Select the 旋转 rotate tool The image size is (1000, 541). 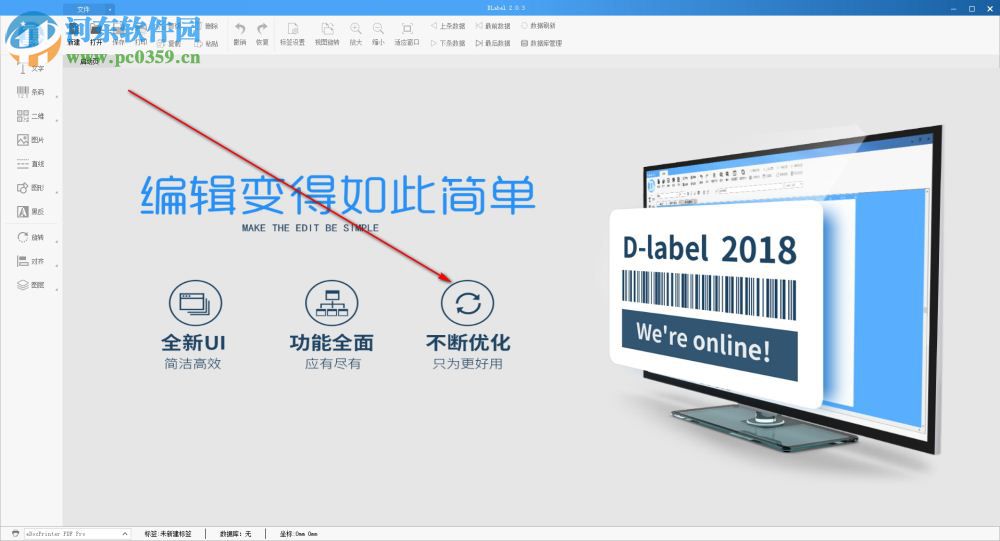31,237
